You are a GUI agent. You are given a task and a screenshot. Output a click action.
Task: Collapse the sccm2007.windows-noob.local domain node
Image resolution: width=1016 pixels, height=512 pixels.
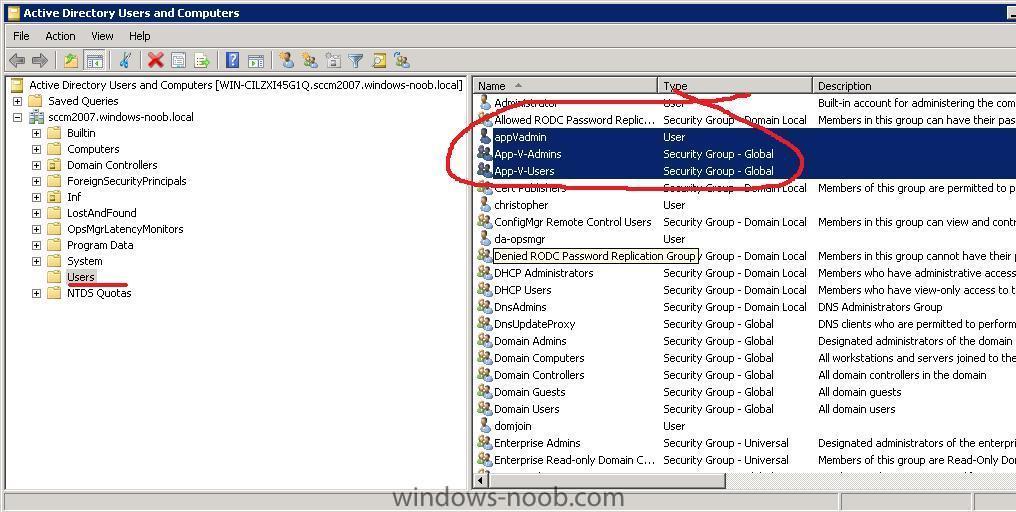pyautogui.click(x=17, y=117)
